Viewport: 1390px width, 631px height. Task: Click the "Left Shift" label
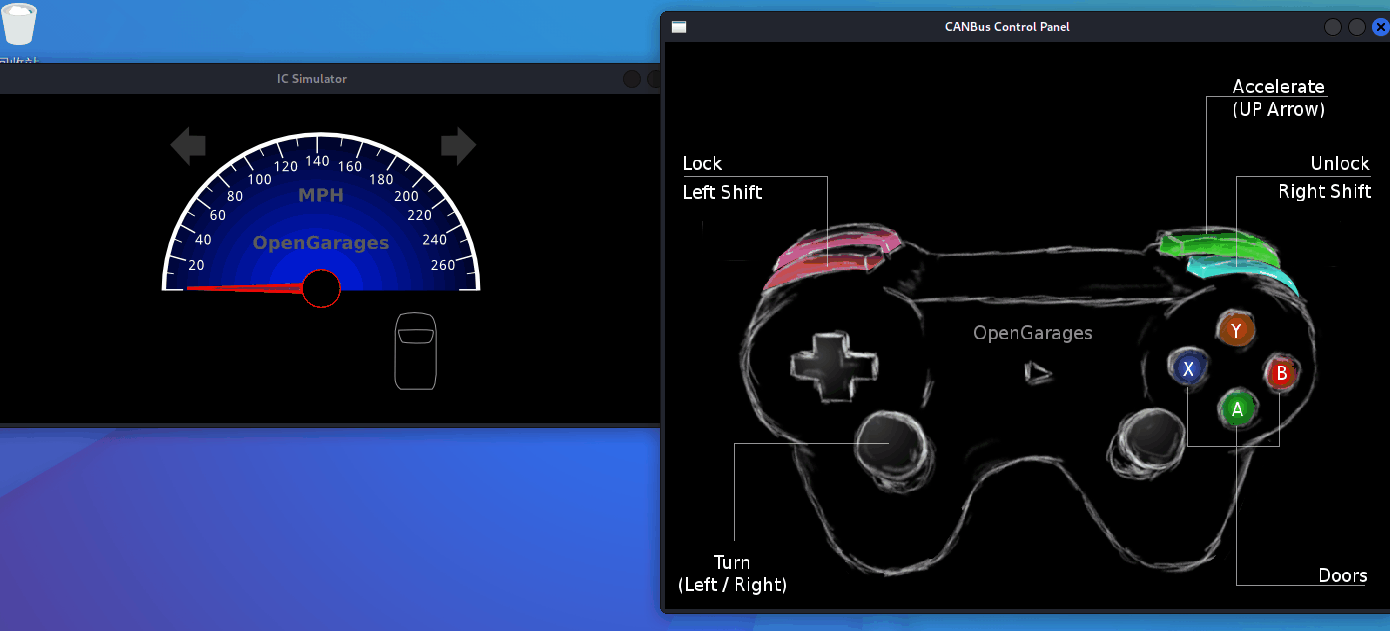pyautogui.click(x=722, y=192)
